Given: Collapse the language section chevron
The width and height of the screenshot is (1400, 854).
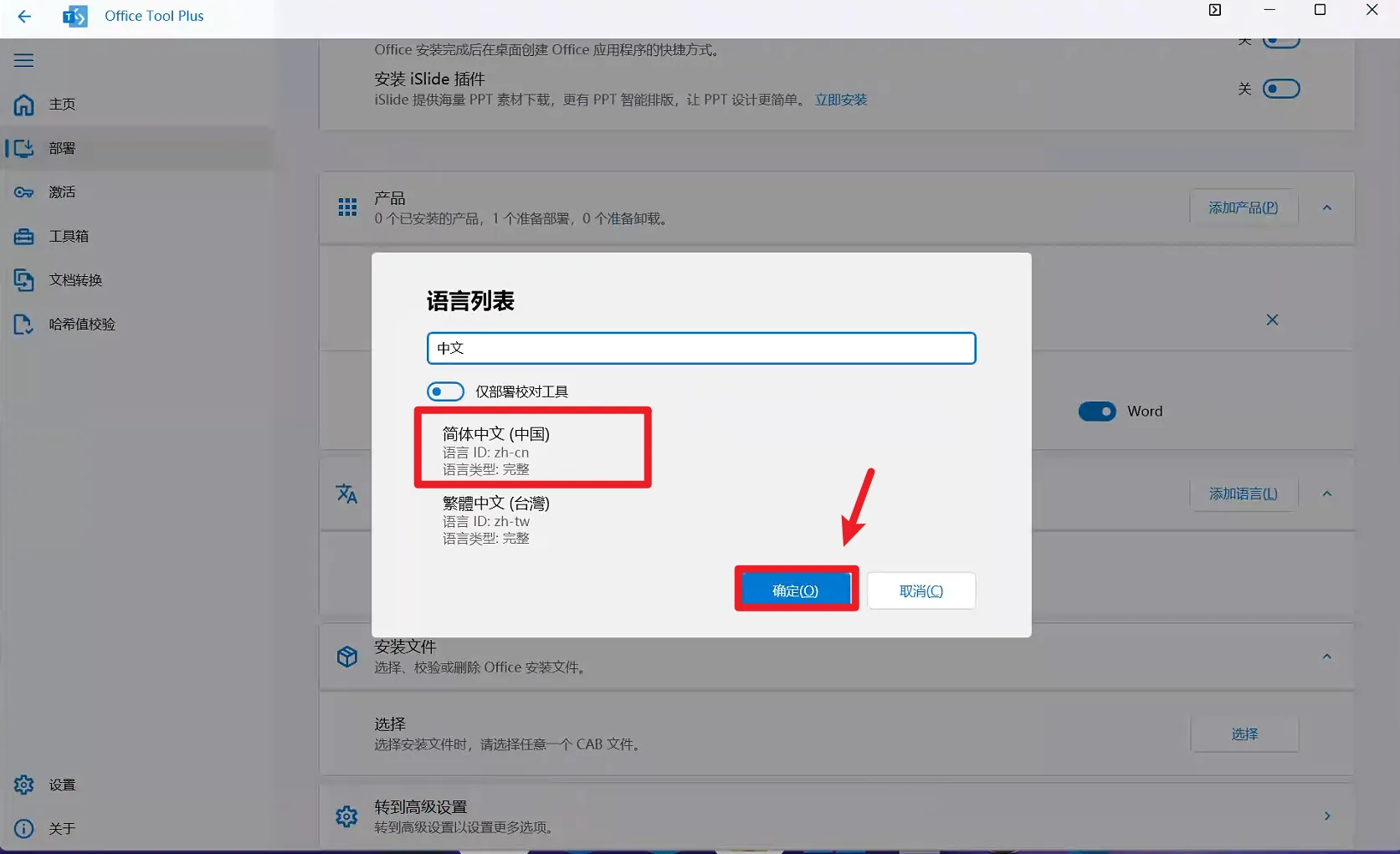Looking at the screenshot, I should 1327,494.
